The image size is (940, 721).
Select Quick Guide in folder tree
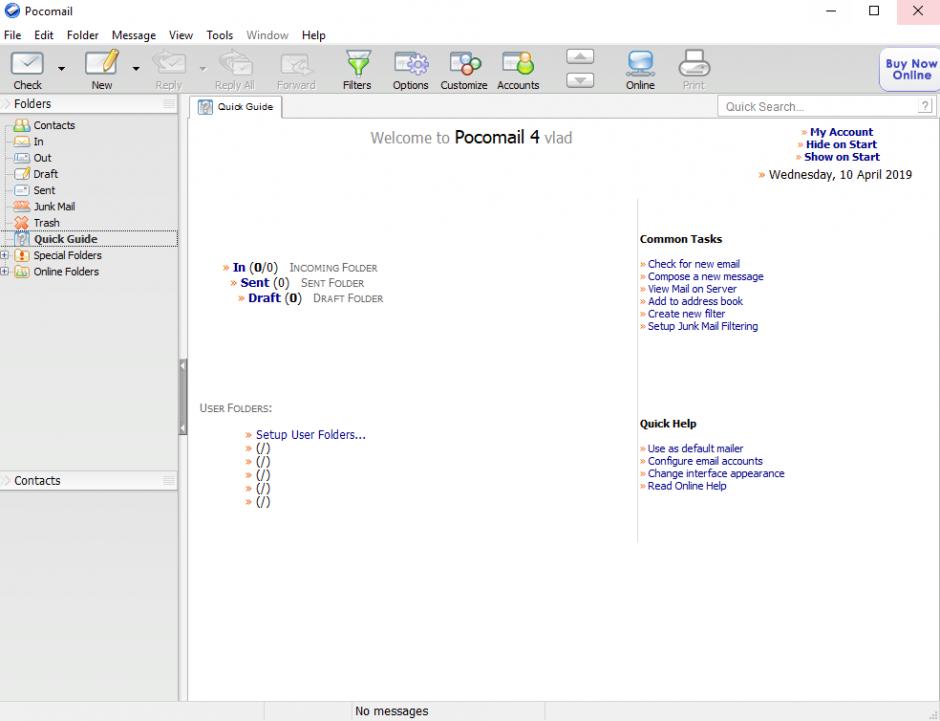pyautogui.click(x=65, y=239)
